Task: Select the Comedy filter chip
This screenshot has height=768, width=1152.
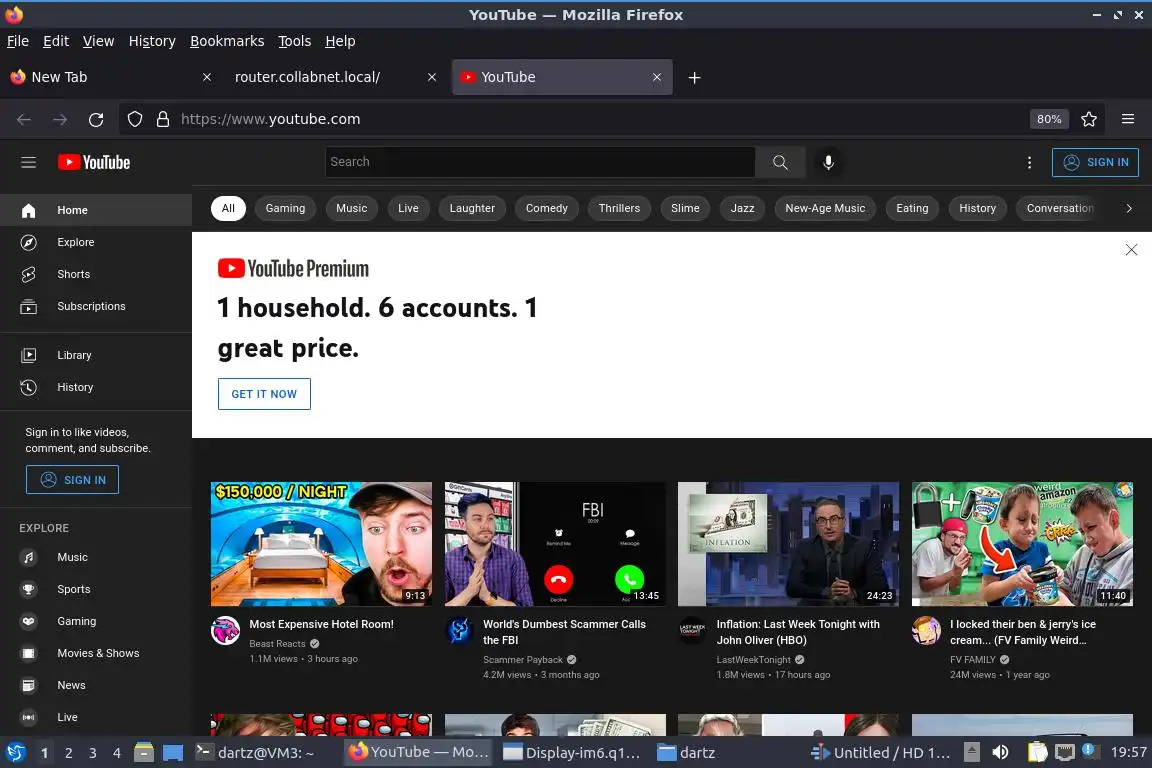Action: coord(547,209)
